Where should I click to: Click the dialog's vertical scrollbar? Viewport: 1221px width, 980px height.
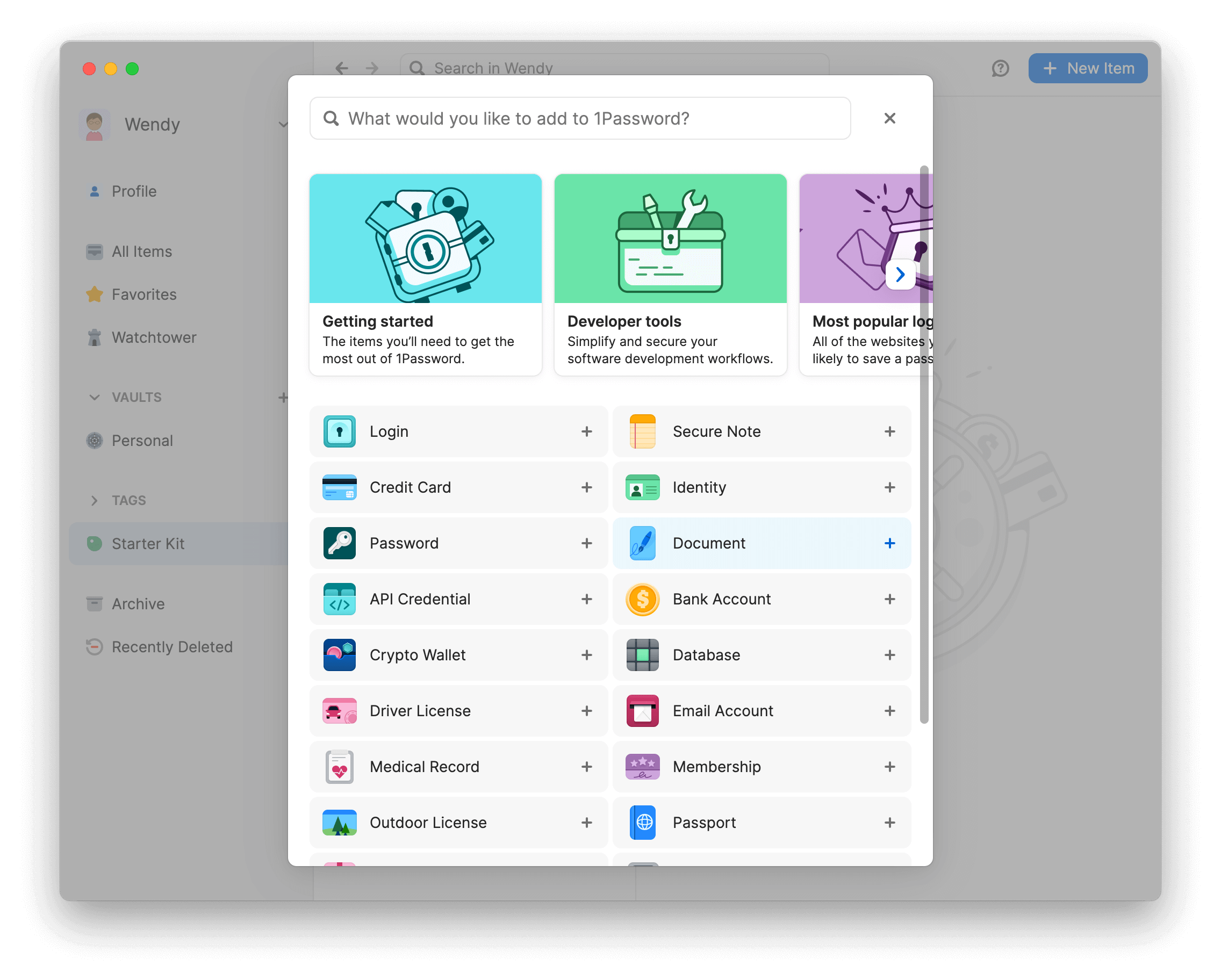[x=924, y=444]
